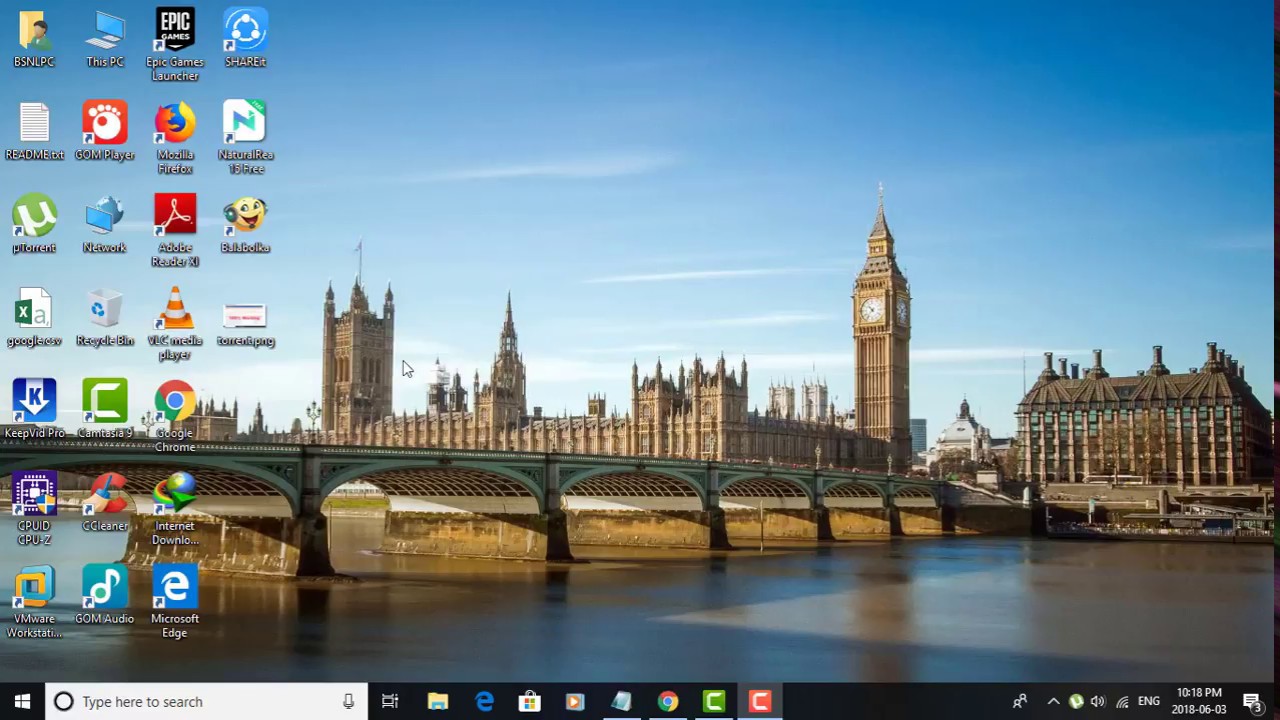This screenshot has height=720, width=1280.
Task: Open the clock showing 10:18 PM
Action: tap(1200, 702)
